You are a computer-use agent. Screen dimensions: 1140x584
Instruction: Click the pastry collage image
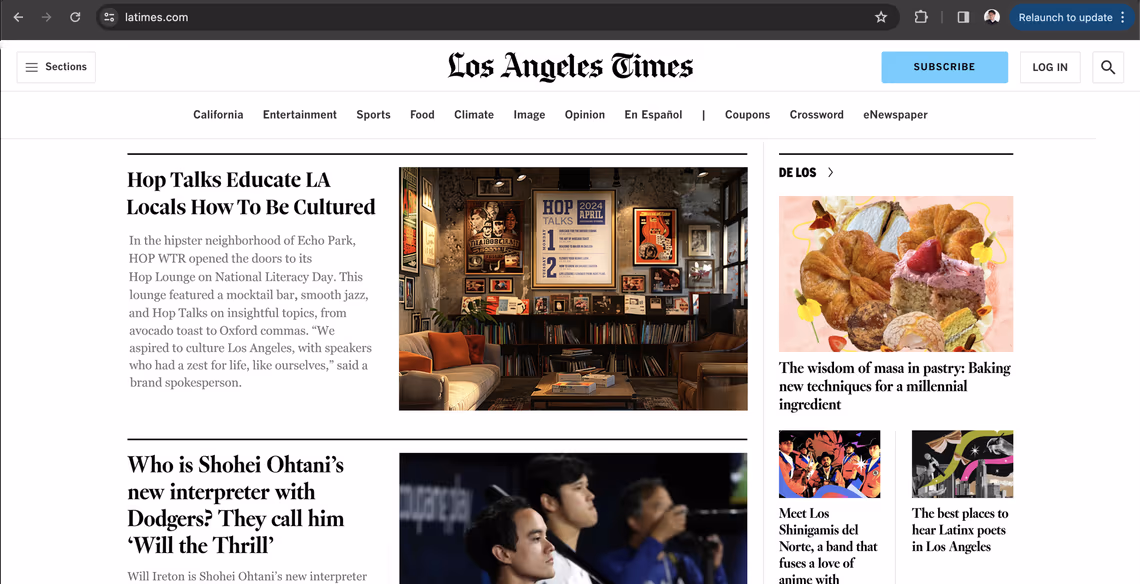[x=896, y=273]
